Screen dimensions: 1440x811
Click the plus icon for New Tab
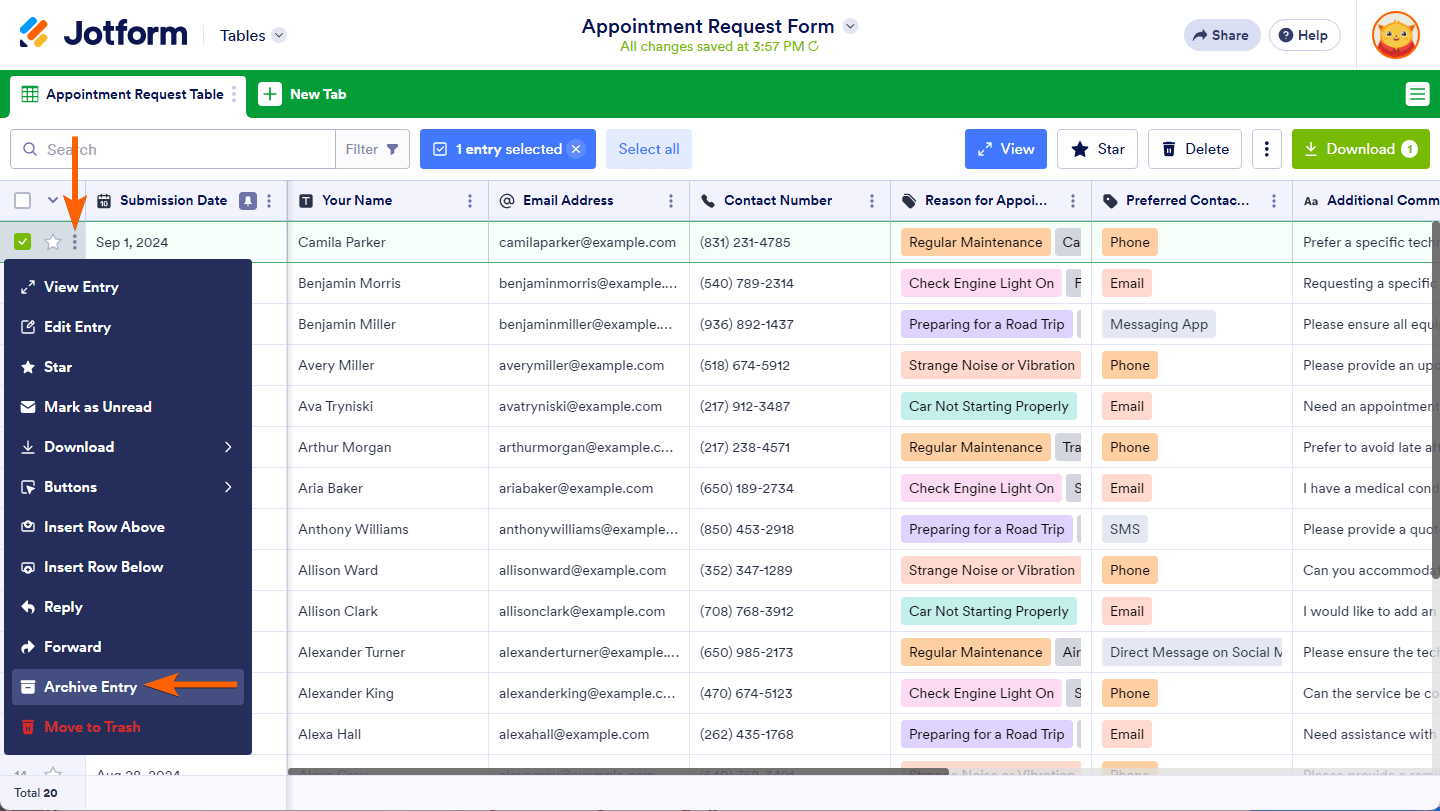(x=270, y=94)
